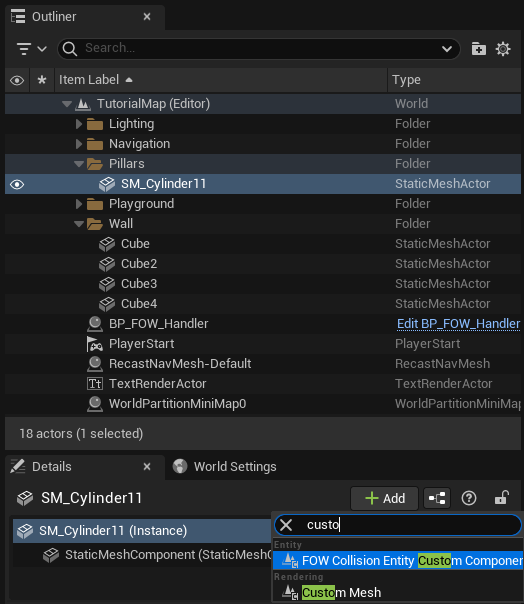The height and width of the screenshot is (604, 524).
Task: Sort by the Item Label column header
Action: [220, 80]
